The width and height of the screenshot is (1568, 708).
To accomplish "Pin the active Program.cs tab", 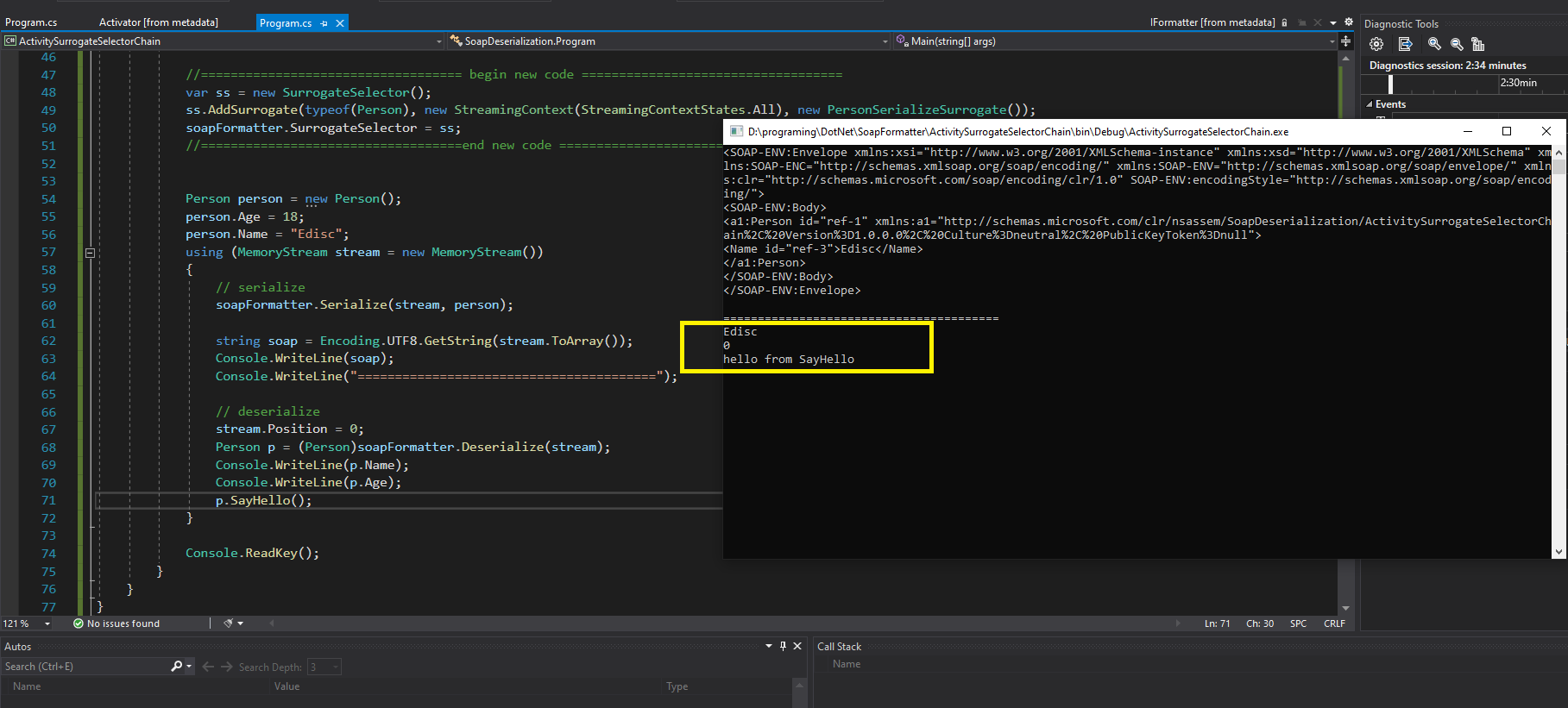I will pos(324,23).
